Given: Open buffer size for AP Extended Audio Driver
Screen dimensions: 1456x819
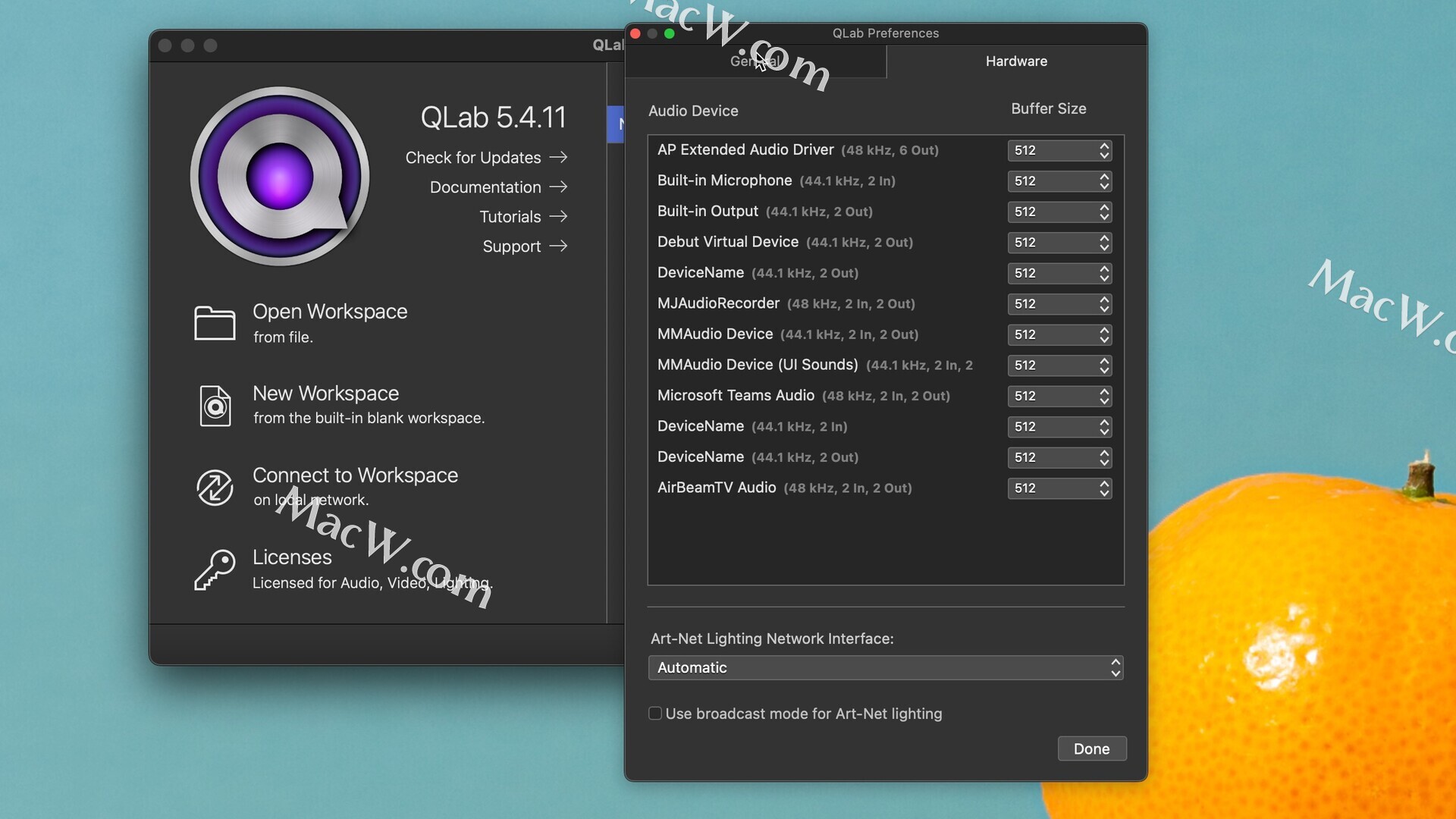Looking at the screenshot, I should pyautogui.click(x=1059, y=150).
